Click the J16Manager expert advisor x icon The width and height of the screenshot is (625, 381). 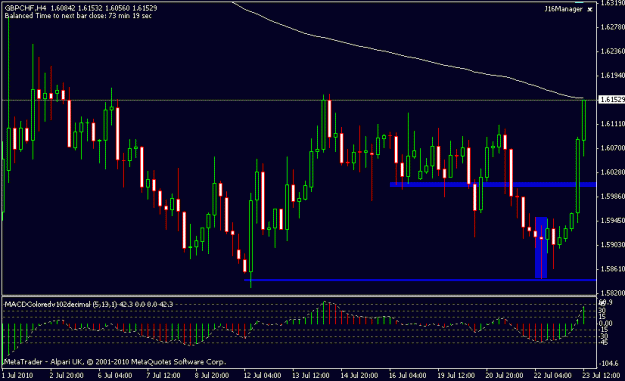[590, 10]
